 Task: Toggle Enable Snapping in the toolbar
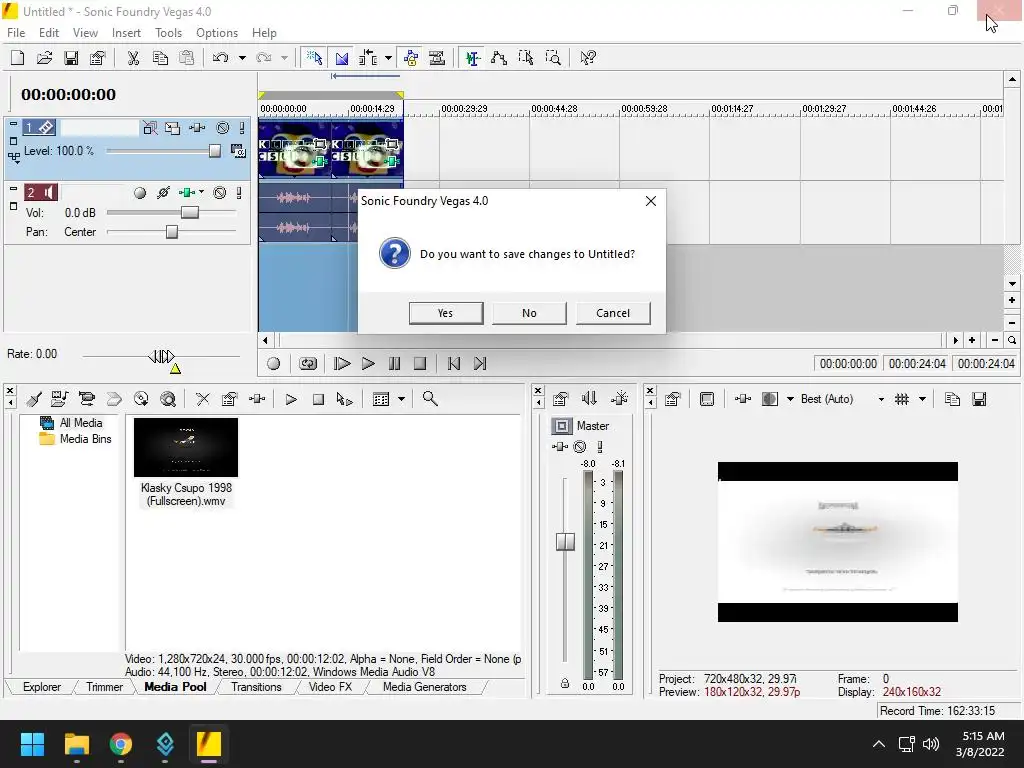pyautogui.click(x=315, y=58)
